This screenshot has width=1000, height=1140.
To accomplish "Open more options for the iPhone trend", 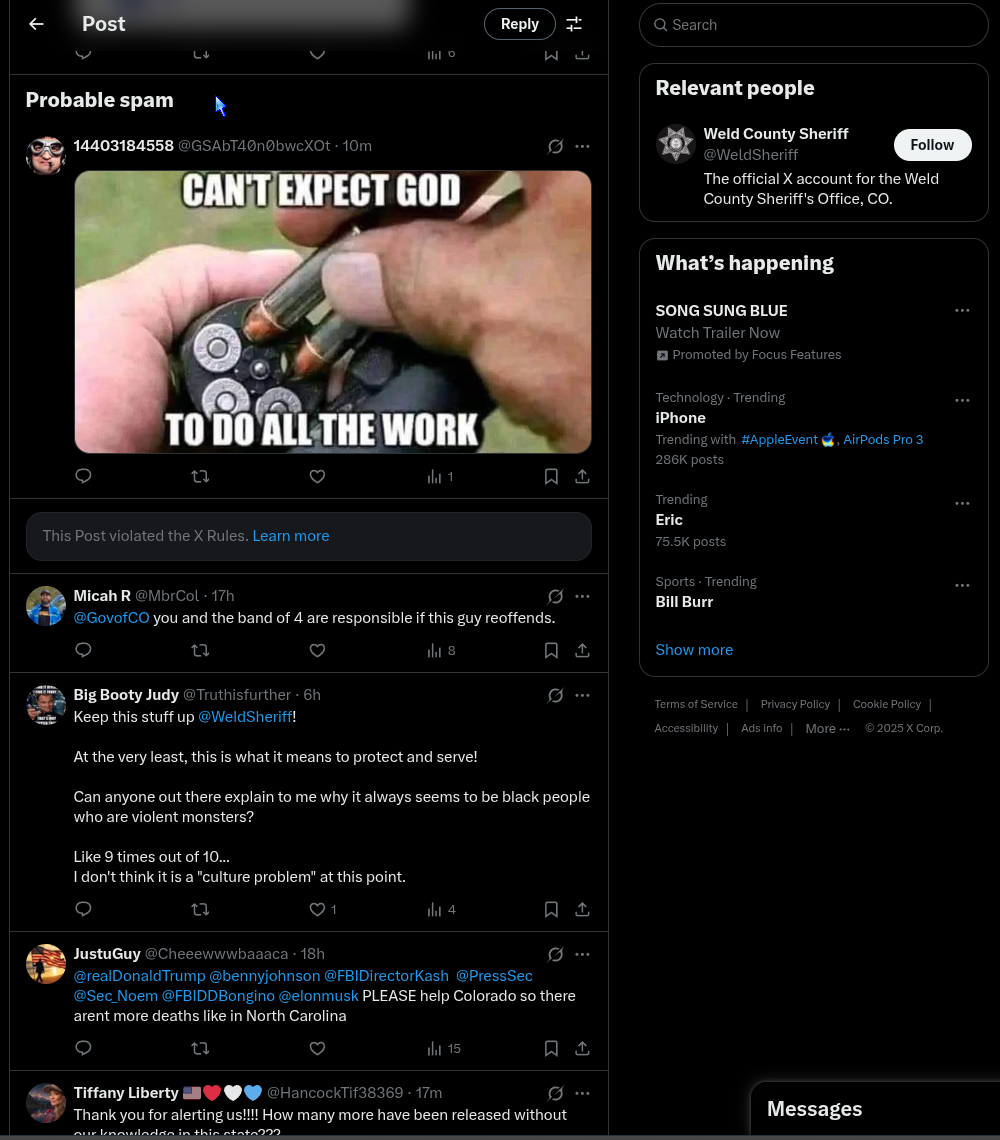I will tap(962, 400).
